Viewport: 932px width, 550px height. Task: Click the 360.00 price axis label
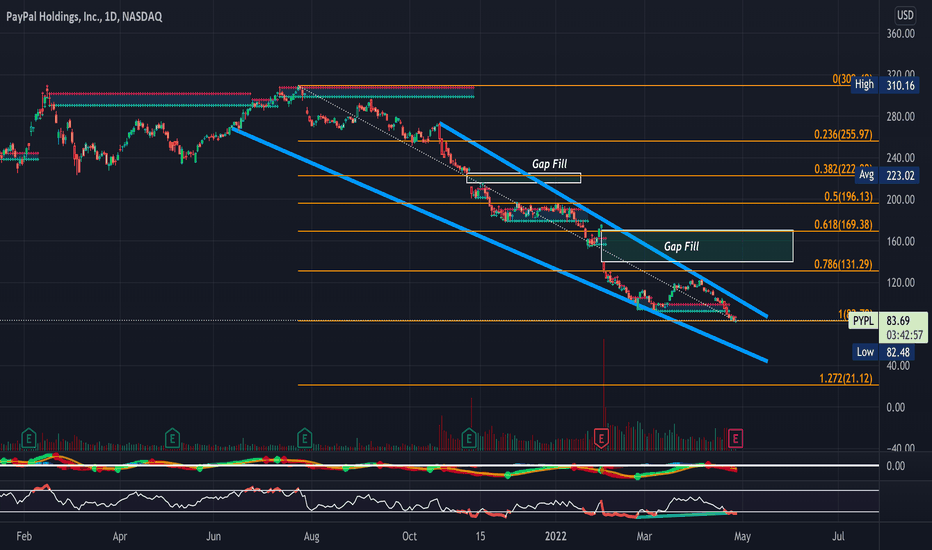point(900,34)
